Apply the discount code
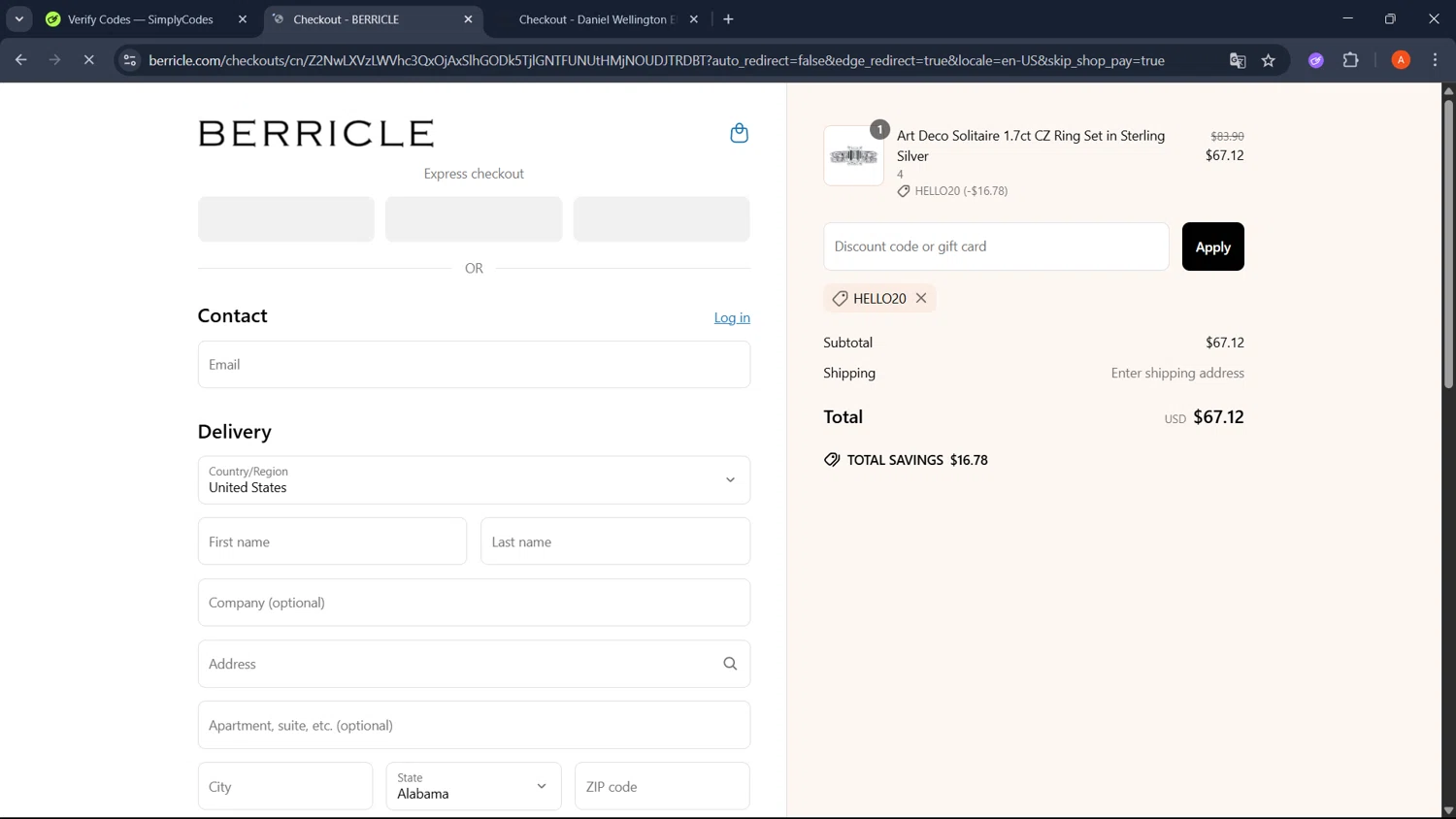1456x819 pixels. 1212,246
